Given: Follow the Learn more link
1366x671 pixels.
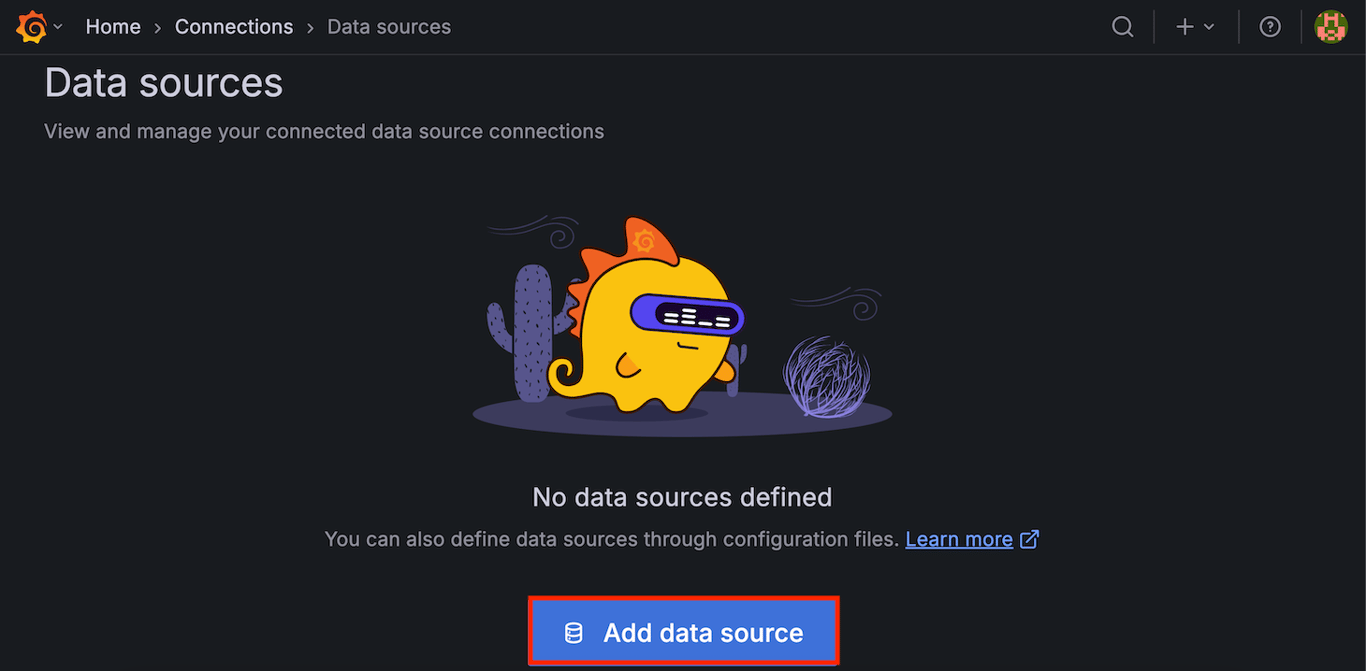Looking at the screenshot, I should (x=959, y=539).
